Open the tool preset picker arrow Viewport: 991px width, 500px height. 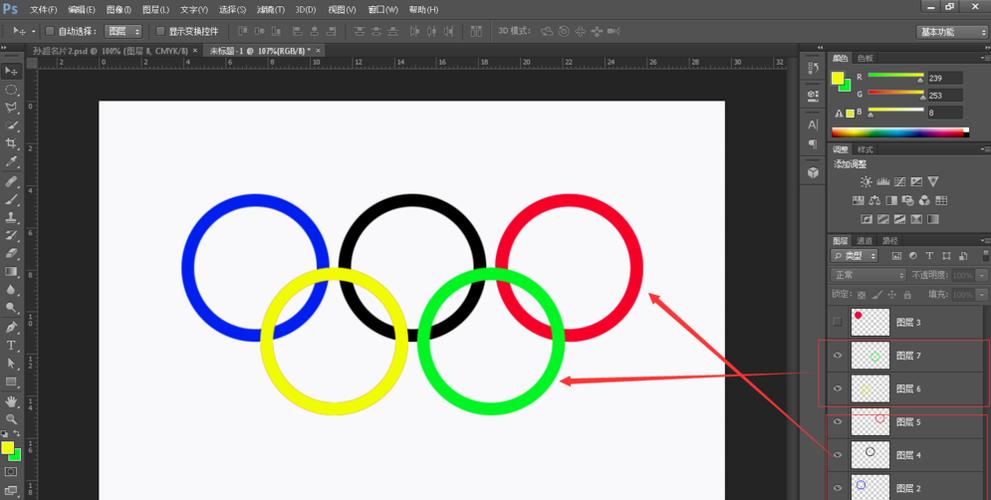click(x=33, y=31)
